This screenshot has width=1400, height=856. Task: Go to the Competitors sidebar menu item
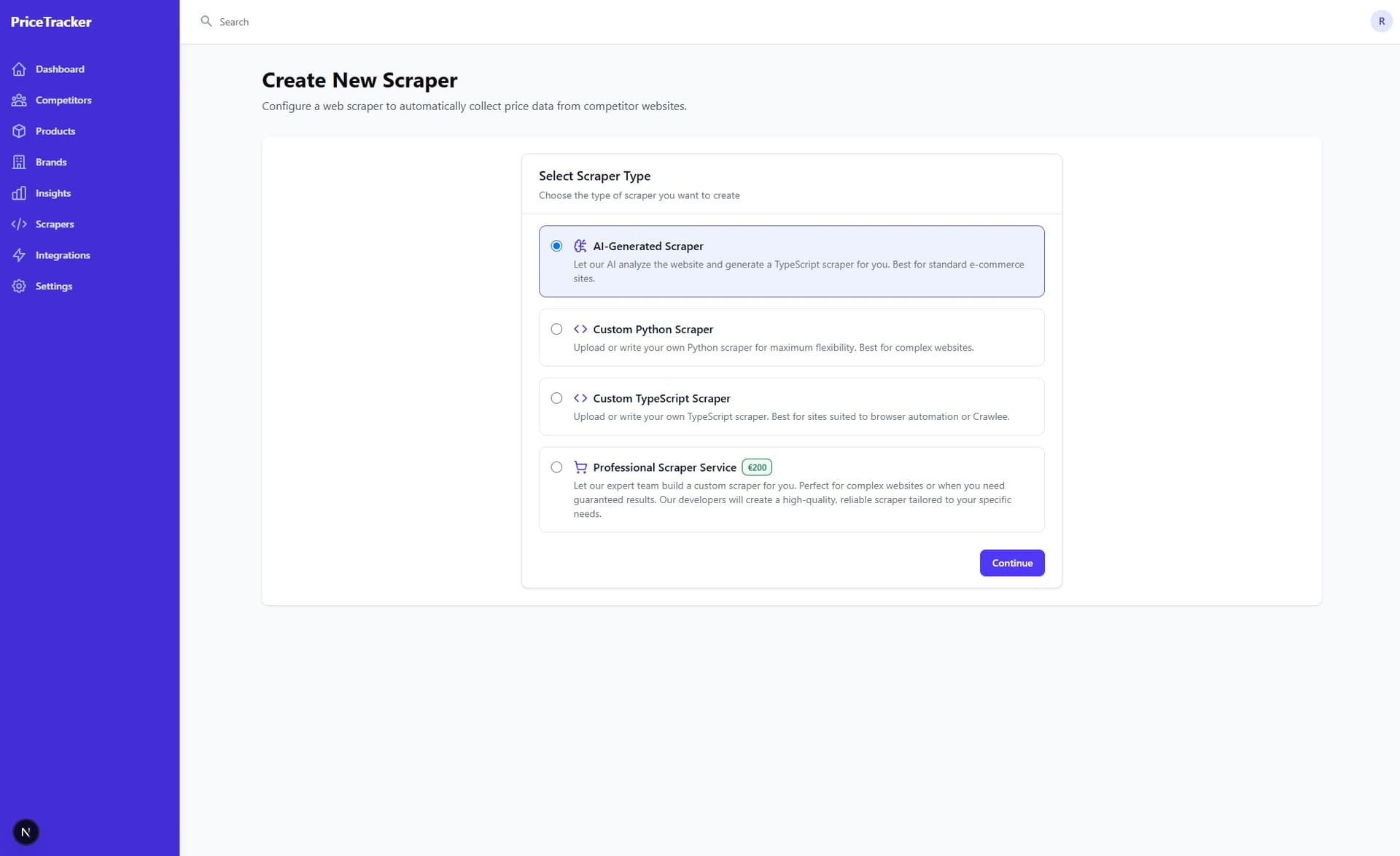click(63, 100)
